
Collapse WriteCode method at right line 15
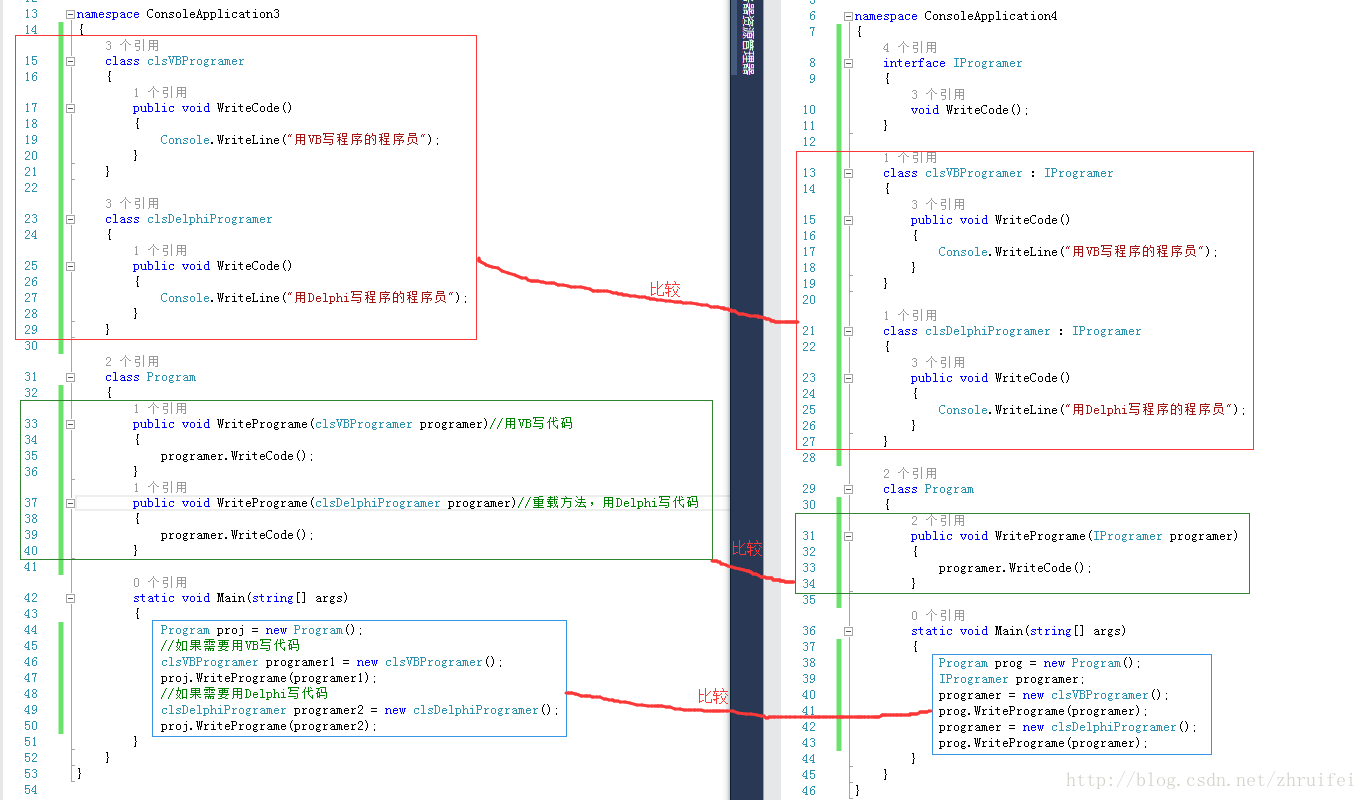pyautogui.click(x=848, y=220)
